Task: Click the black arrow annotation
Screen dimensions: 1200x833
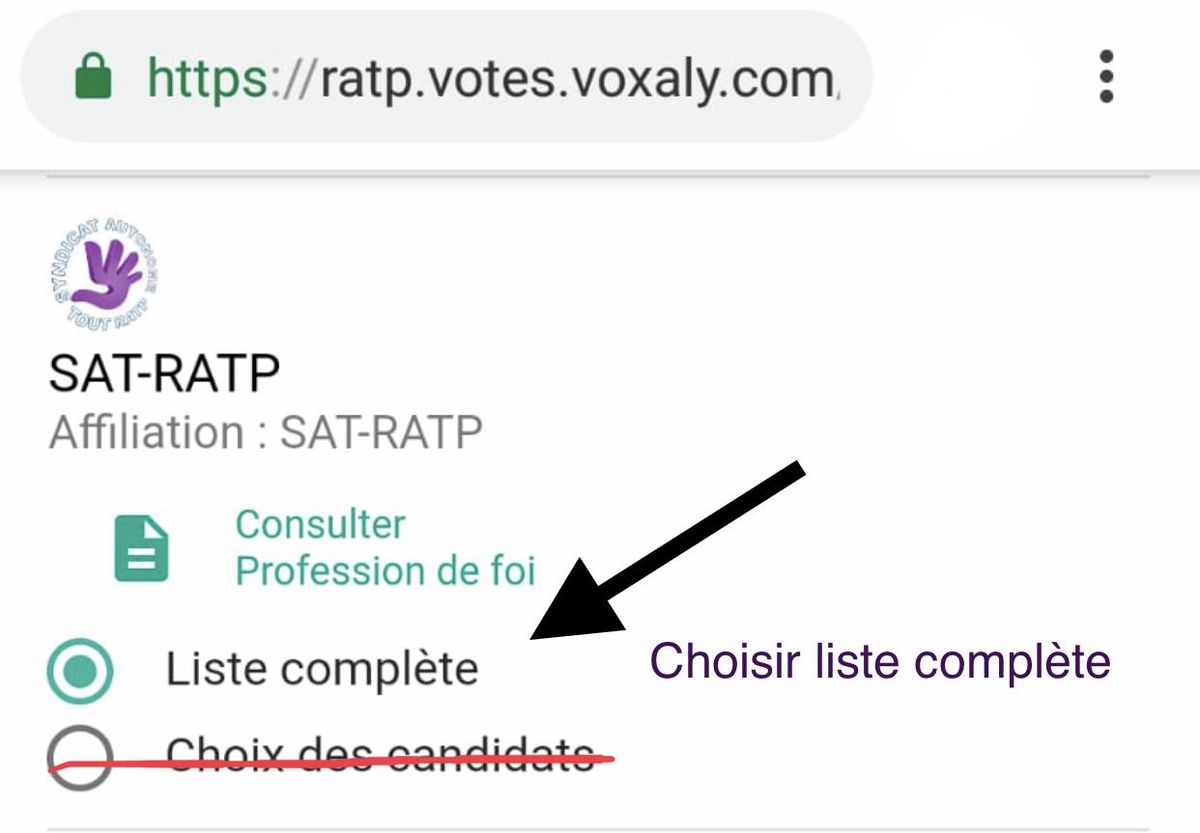Action: tap(668, 552)
